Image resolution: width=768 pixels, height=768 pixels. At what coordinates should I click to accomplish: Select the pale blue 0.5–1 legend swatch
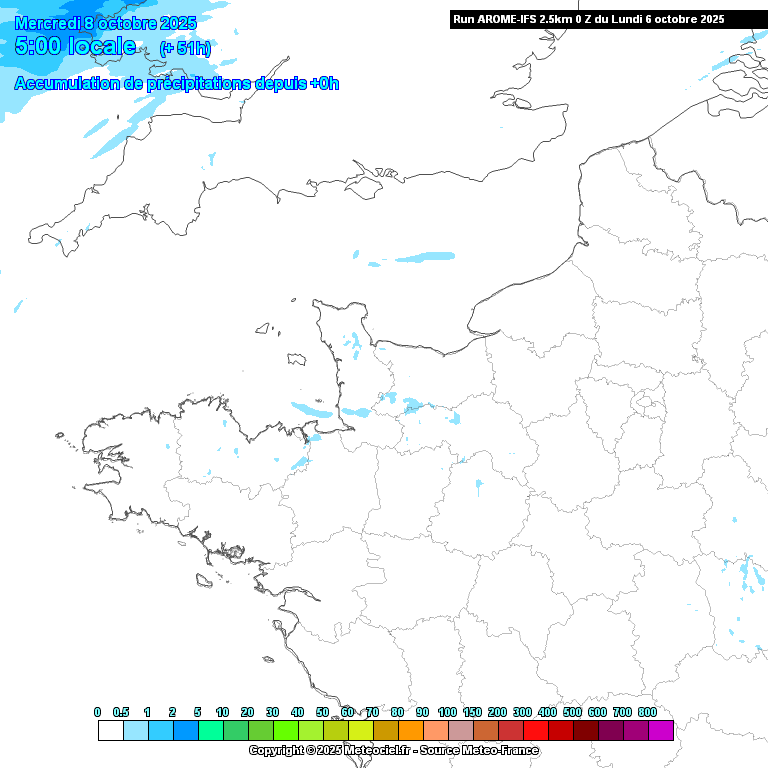[x=135, y=730]
